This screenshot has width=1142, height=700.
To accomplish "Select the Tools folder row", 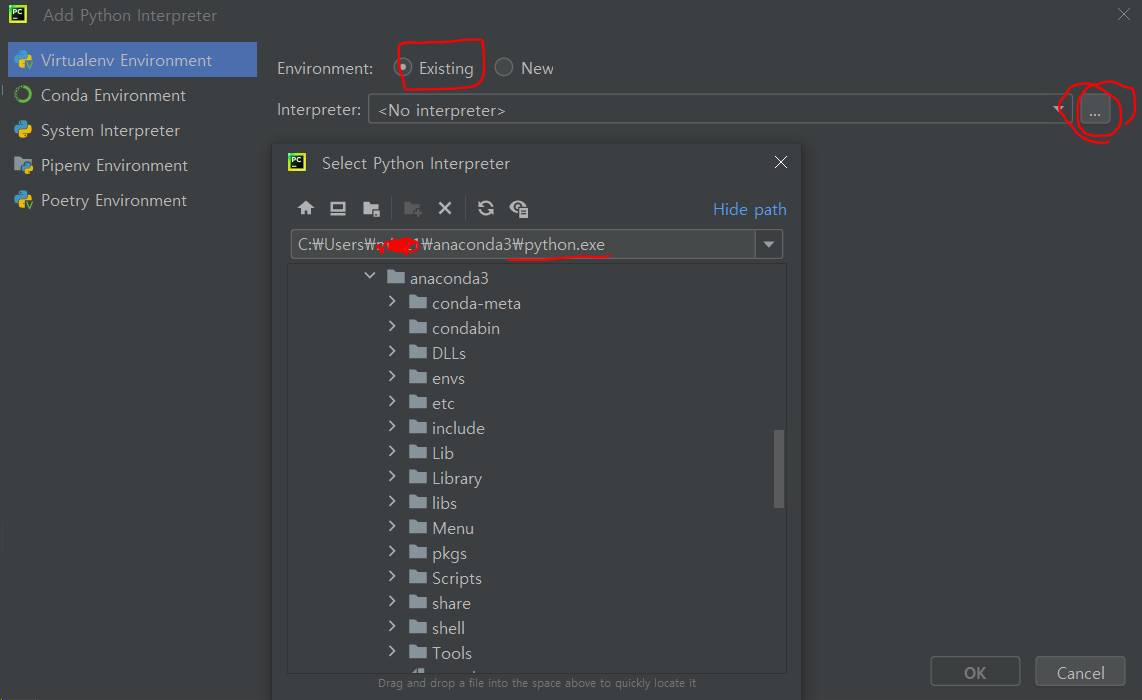I will 537,653.
